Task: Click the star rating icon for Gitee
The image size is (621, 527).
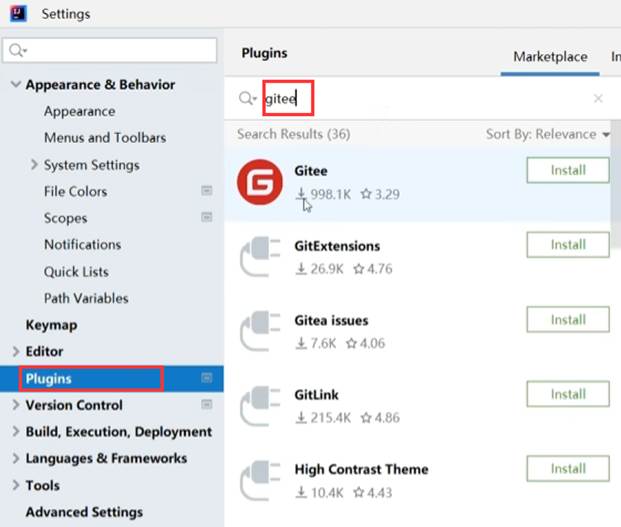Action: click(366, 194)
